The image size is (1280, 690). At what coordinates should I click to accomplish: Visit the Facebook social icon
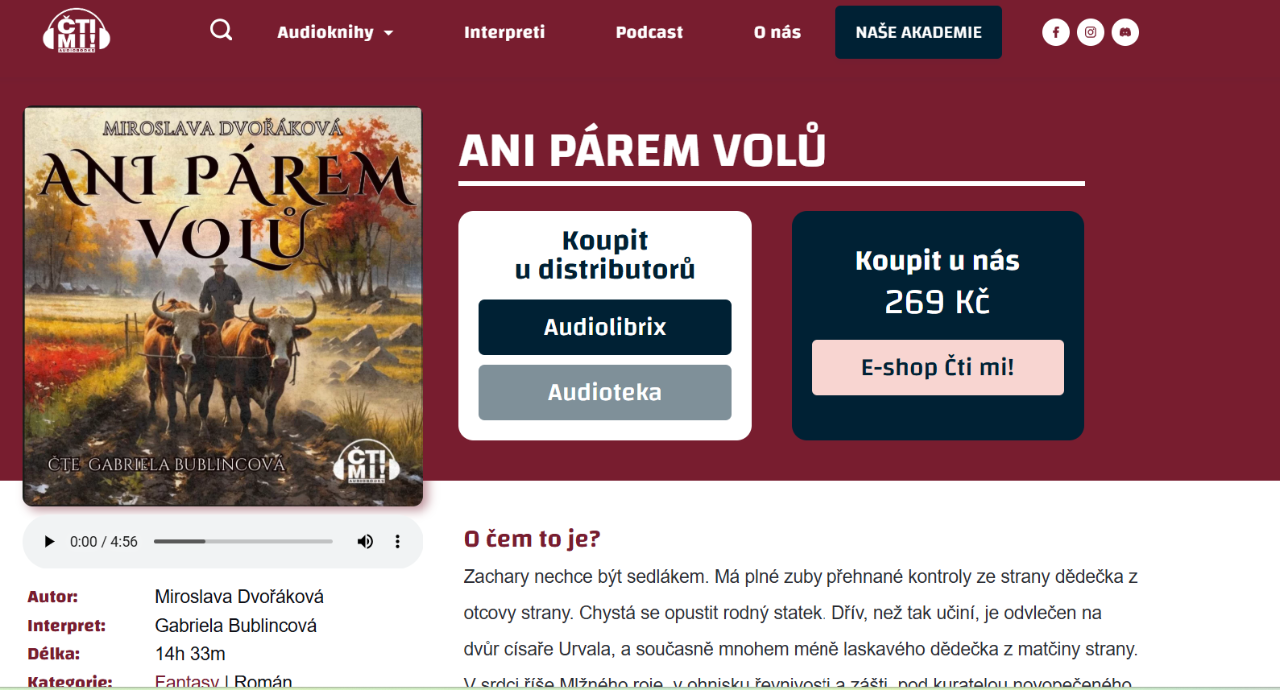[1056, 32]
